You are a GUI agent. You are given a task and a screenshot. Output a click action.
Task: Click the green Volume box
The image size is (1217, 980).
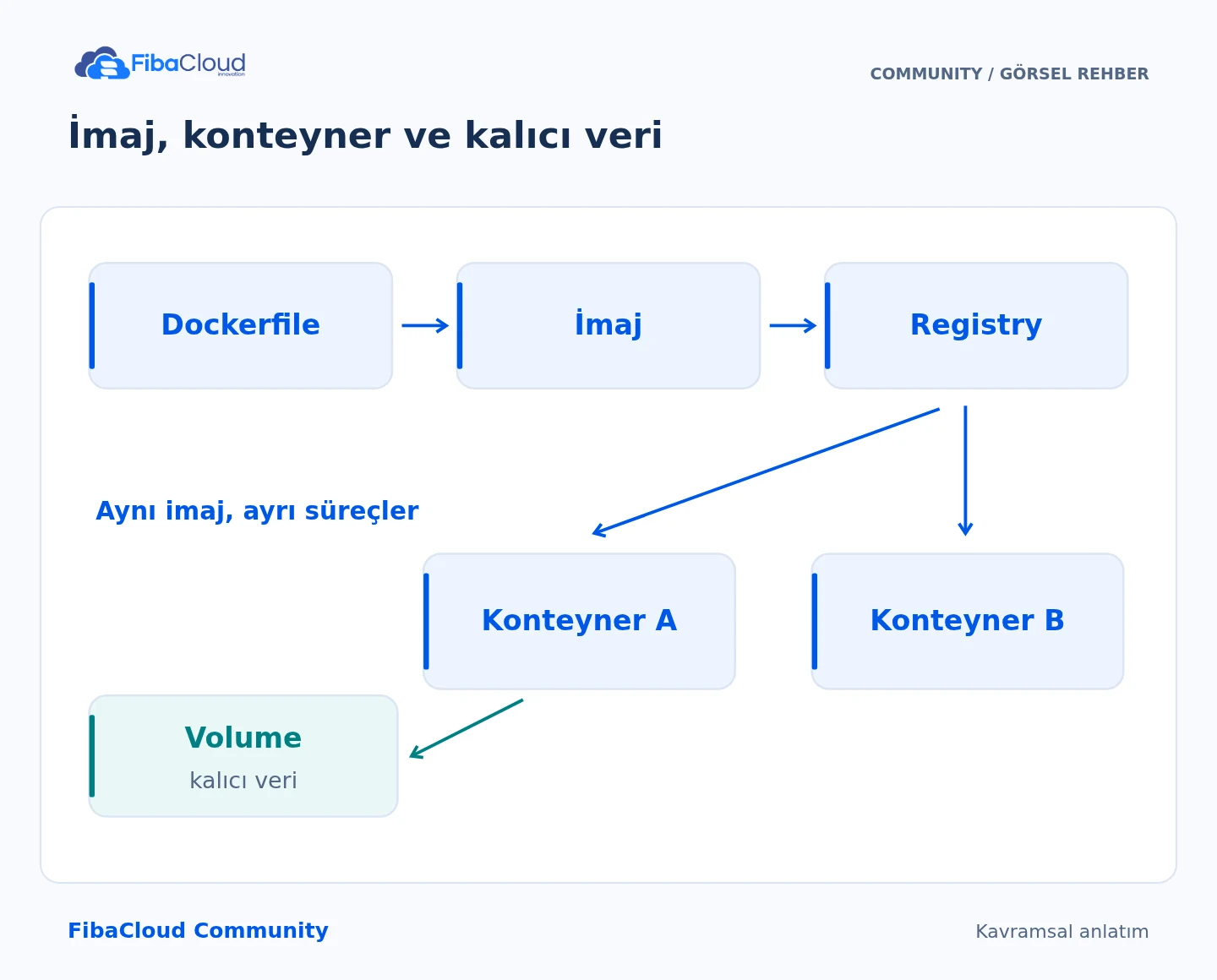pyautogui.click(x=243, y=756)
